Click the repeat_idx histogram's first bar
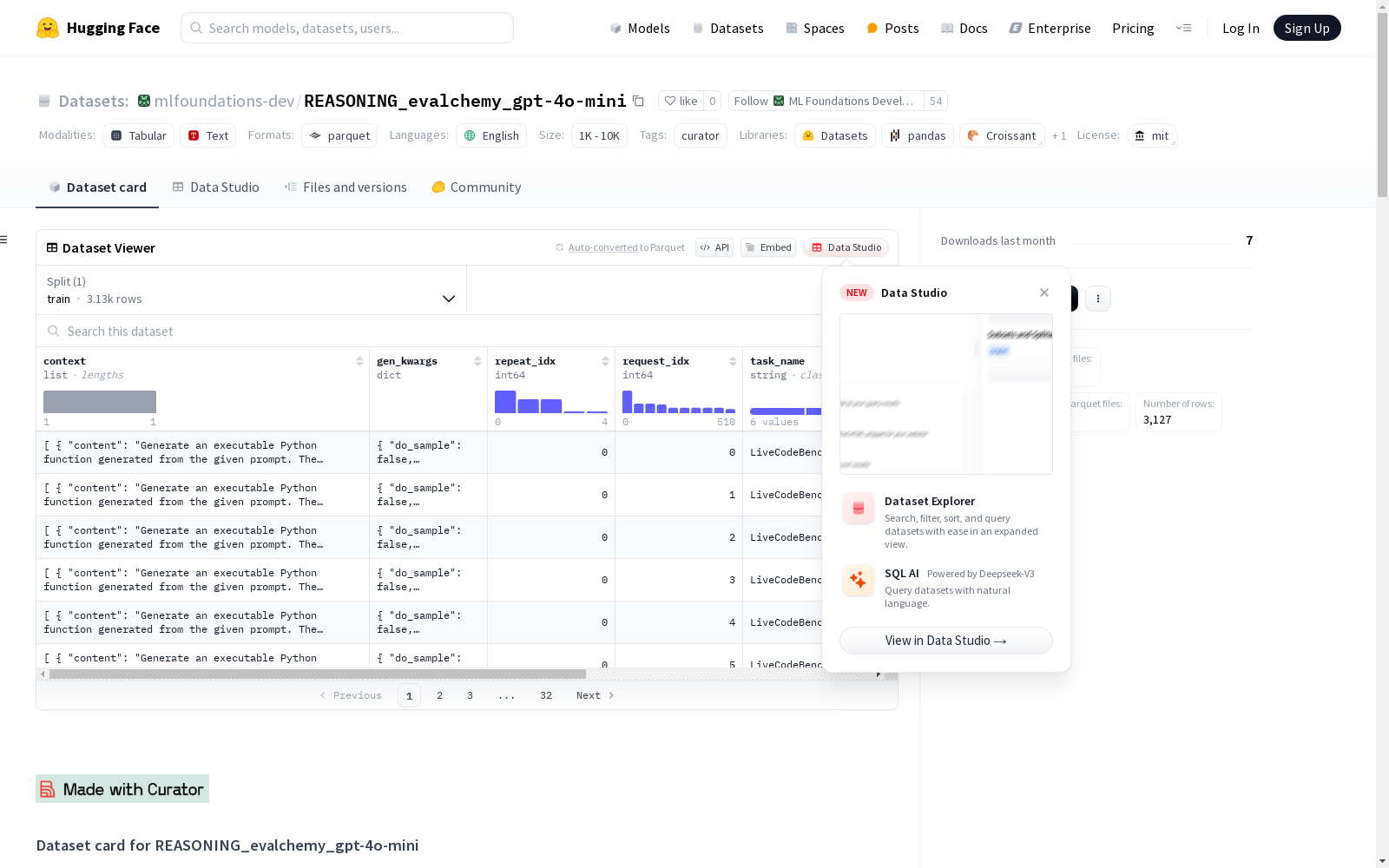Image resolution: width=1389 pixels, height=868 pixels. (505, 402)
